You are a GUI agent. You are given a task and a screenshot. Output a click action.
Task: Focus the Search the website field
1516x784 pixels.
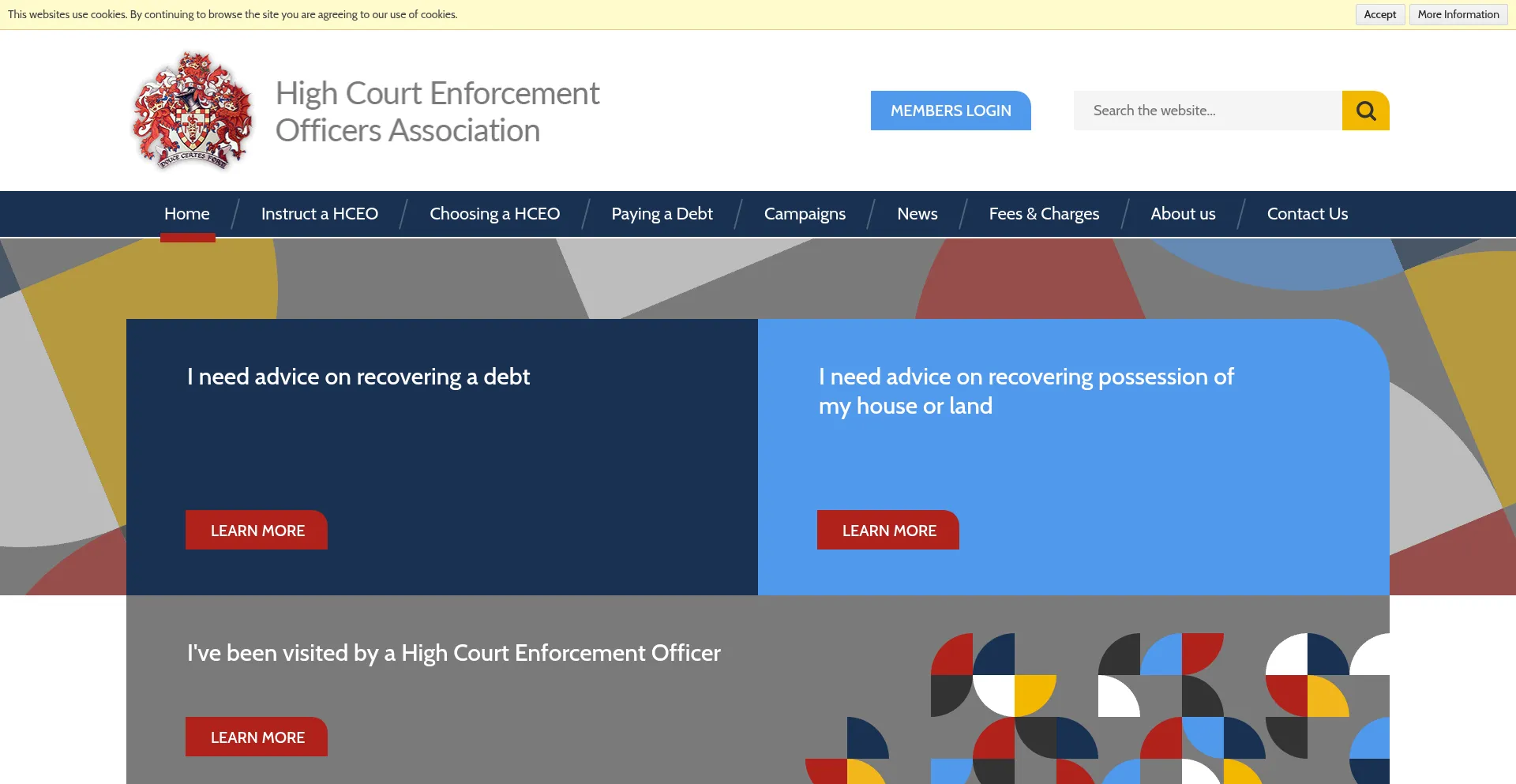coord(1207,111)
